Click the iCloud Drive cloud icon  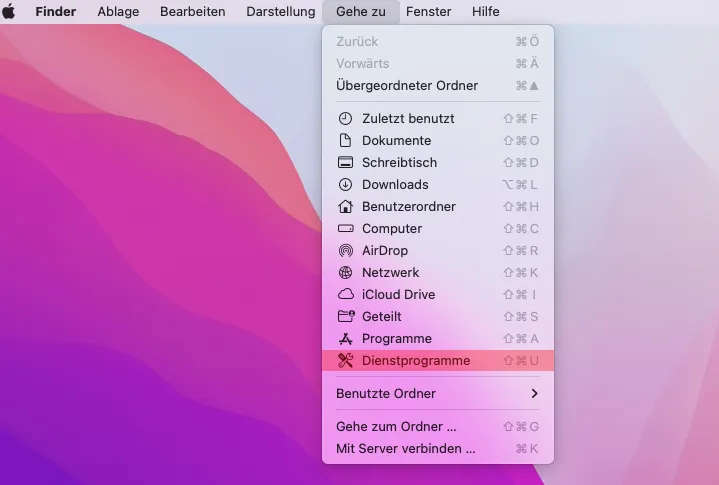[x=345, y=294]
